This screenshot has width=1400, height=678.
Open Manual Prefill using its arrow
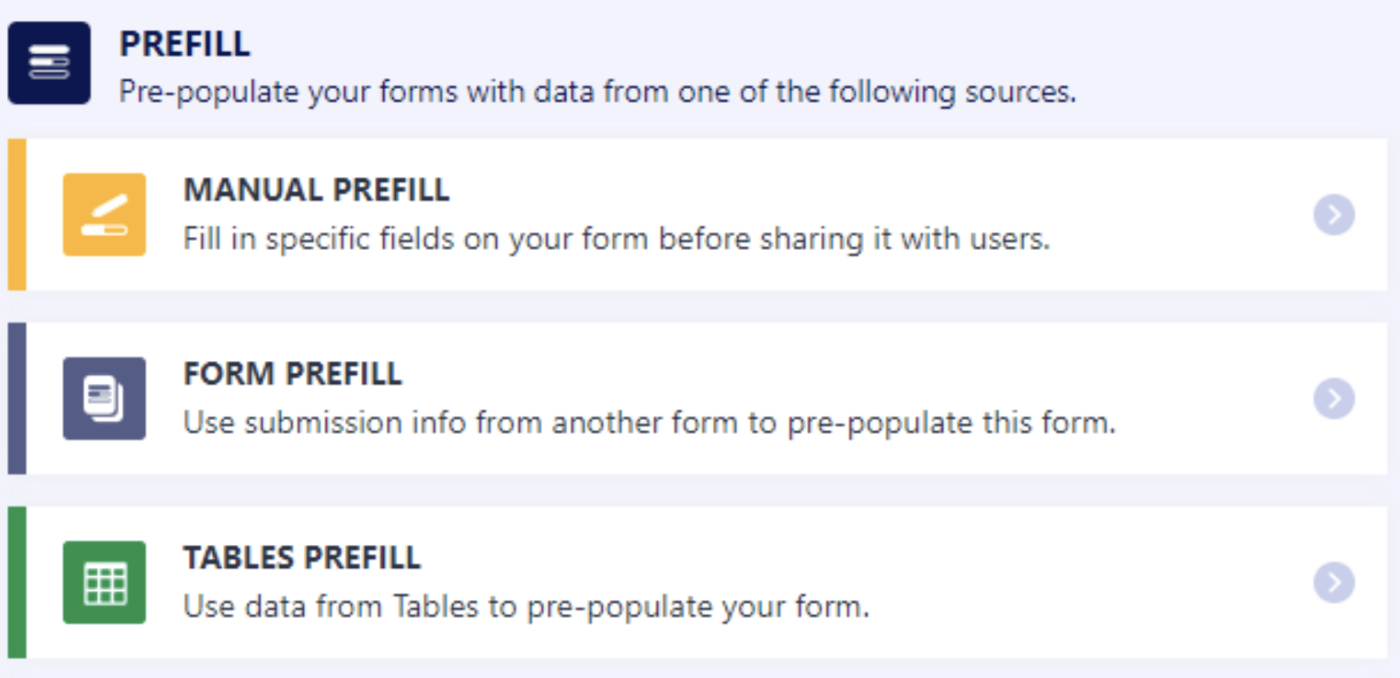click(x=1334, y=214)
